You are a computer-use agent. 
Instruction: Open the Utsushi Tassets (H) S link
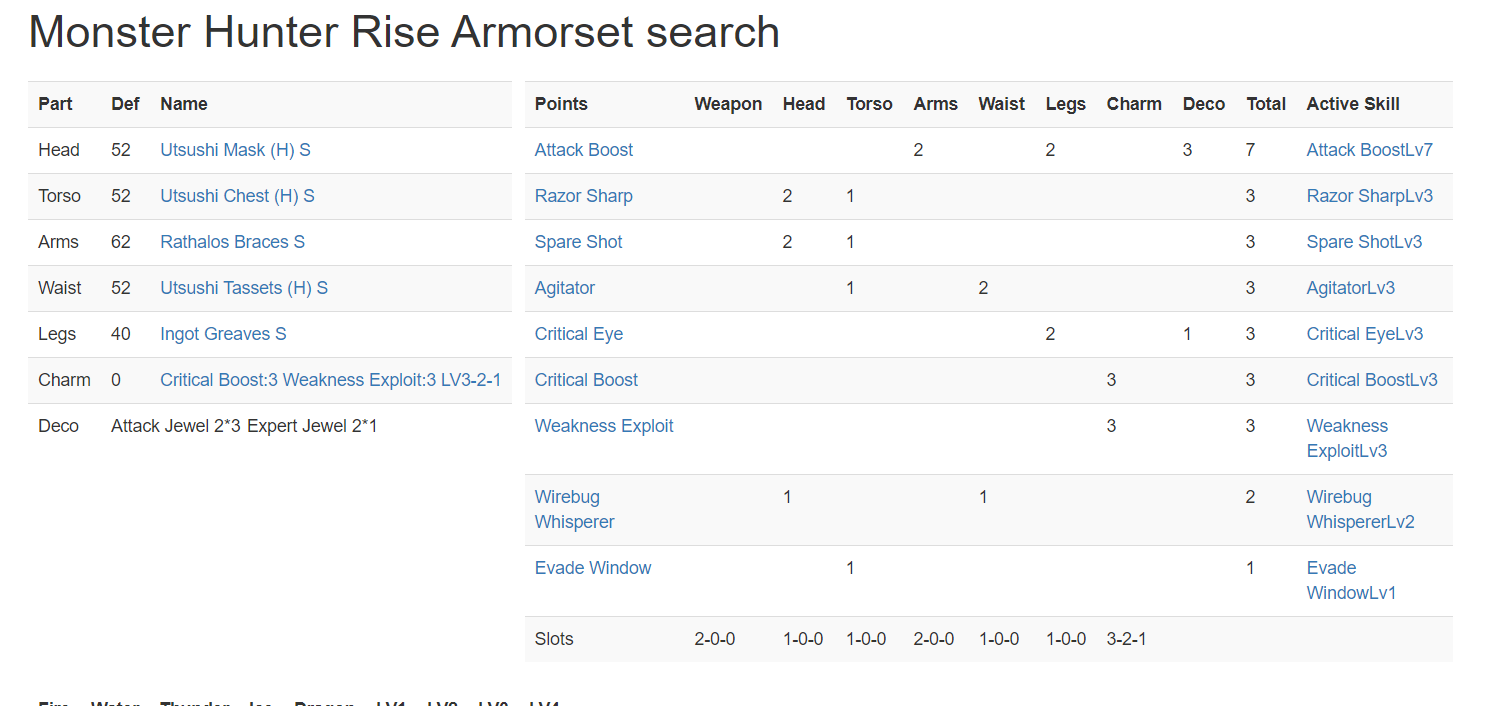click(244, 288)
